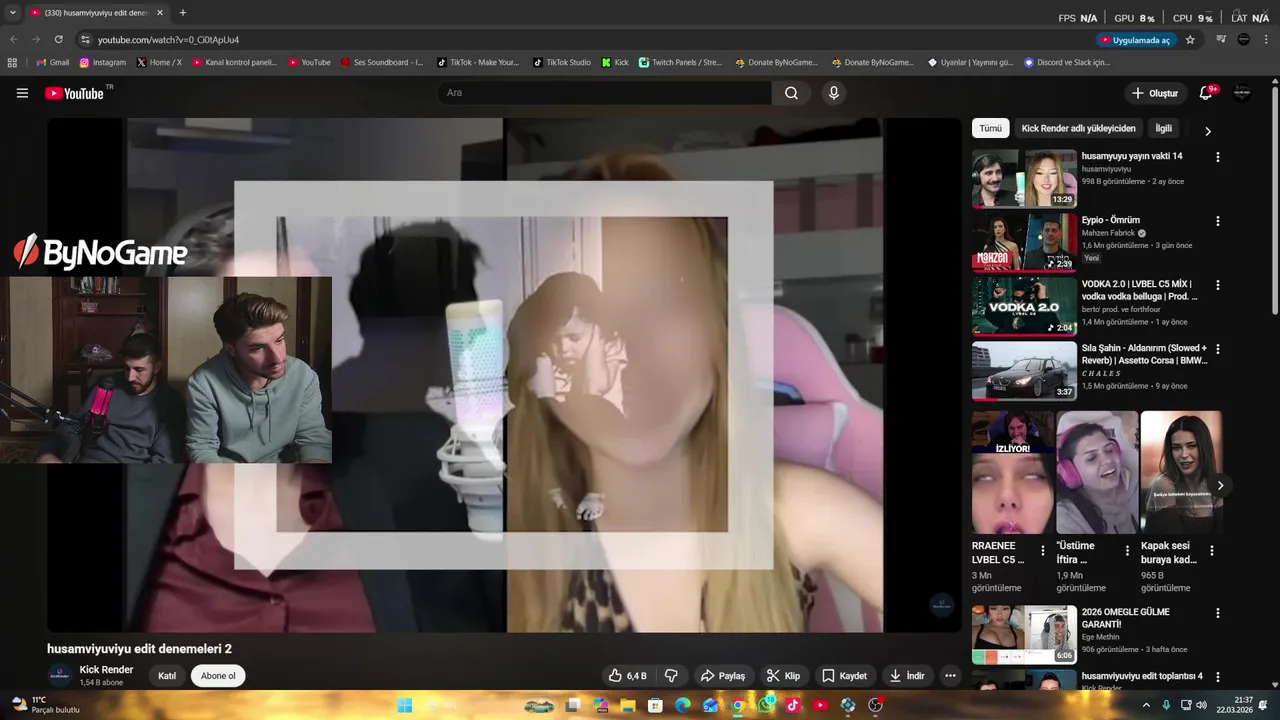Click Uygulamada aç in the address bar
The height and width of the screenshot is (720, 1280).
click(x=1135, y=40)
